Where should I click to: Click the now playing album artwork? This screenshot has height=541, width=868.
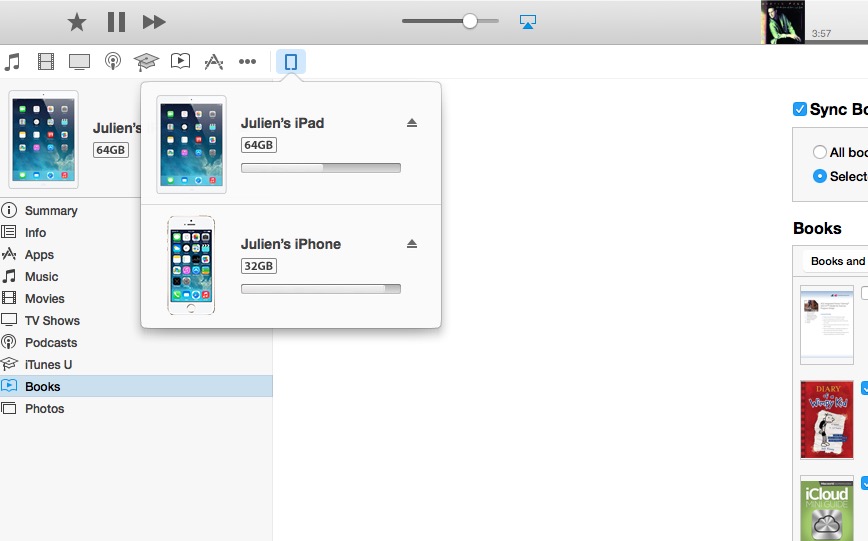click(x=783, y=22)
